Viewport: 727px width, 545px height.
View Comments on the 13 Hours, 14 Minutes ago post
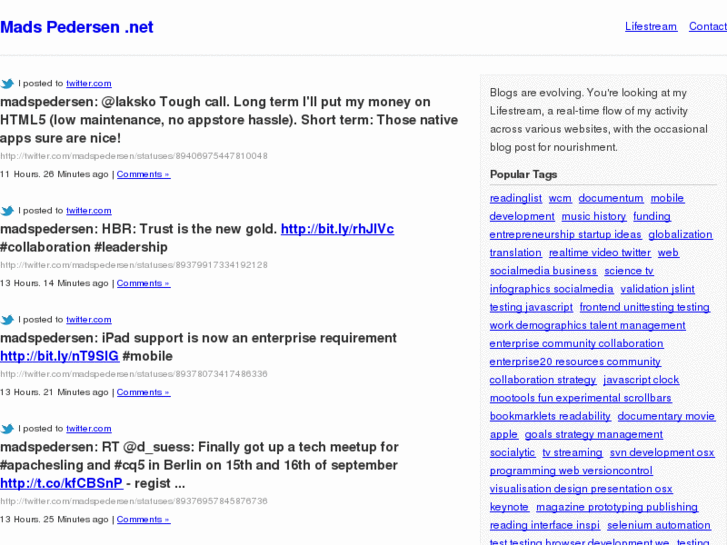coord(143,283)
